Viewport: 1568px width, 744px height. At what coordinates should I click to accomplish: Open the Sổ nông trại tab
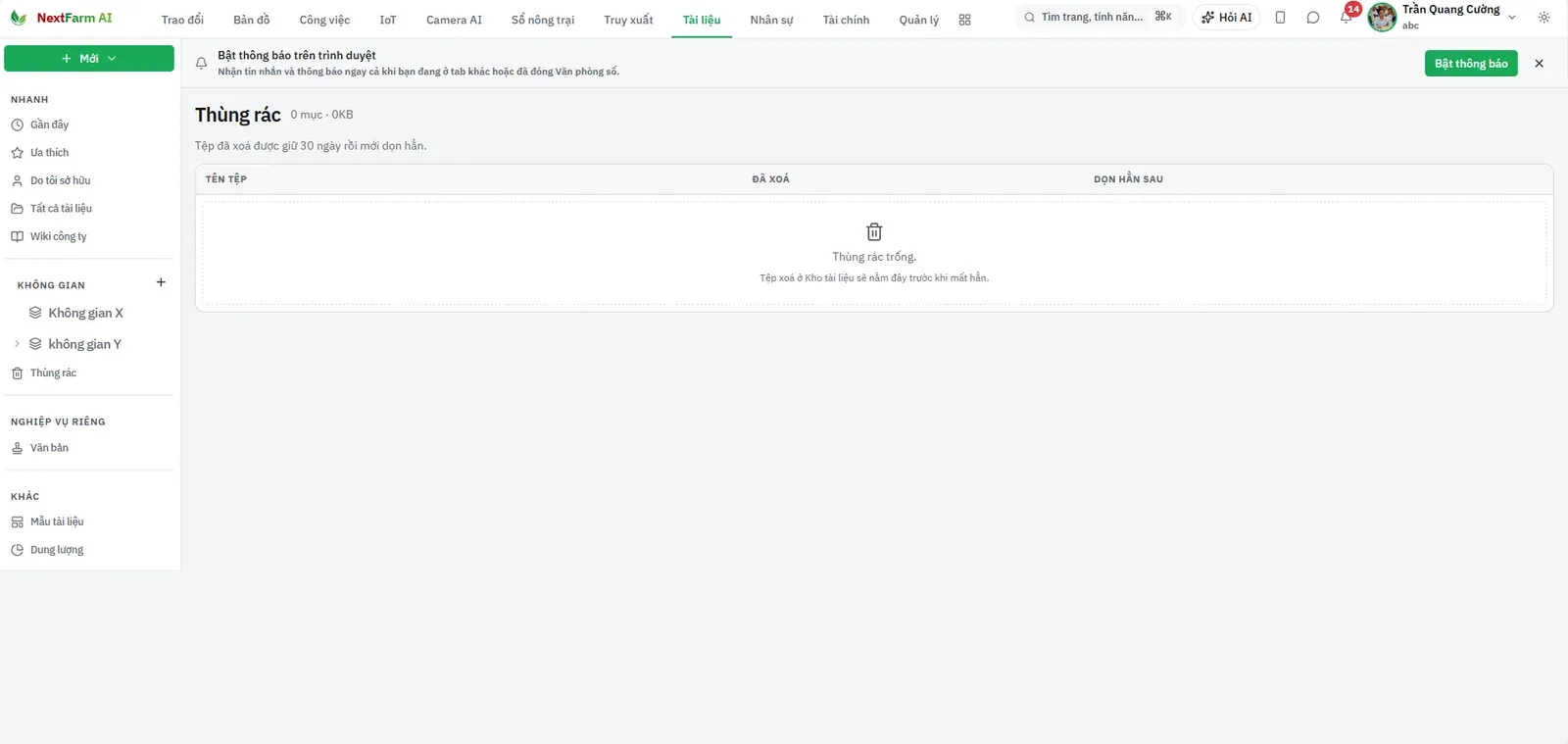[543, 20]
